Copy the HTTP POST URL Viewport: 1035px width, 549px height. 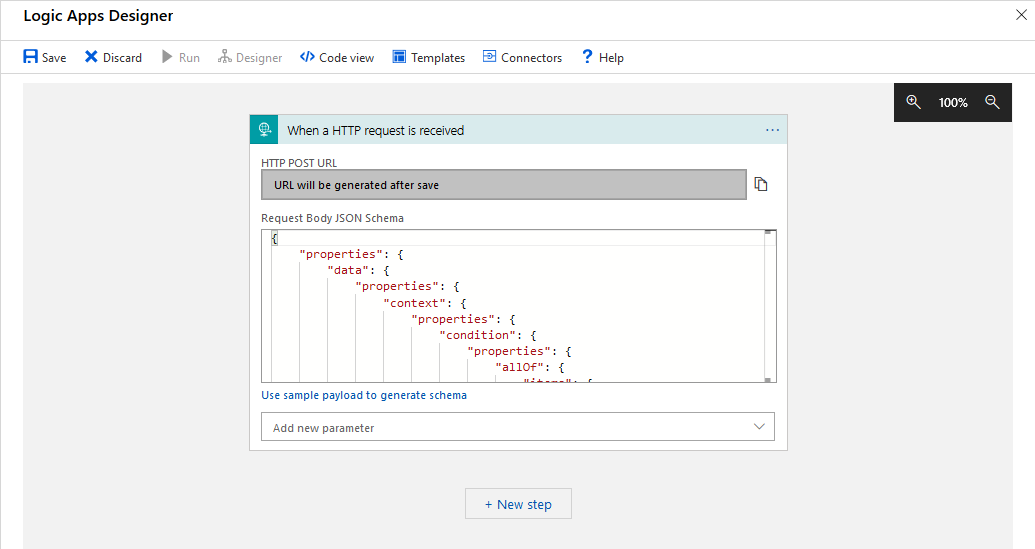tap(761, 184)
